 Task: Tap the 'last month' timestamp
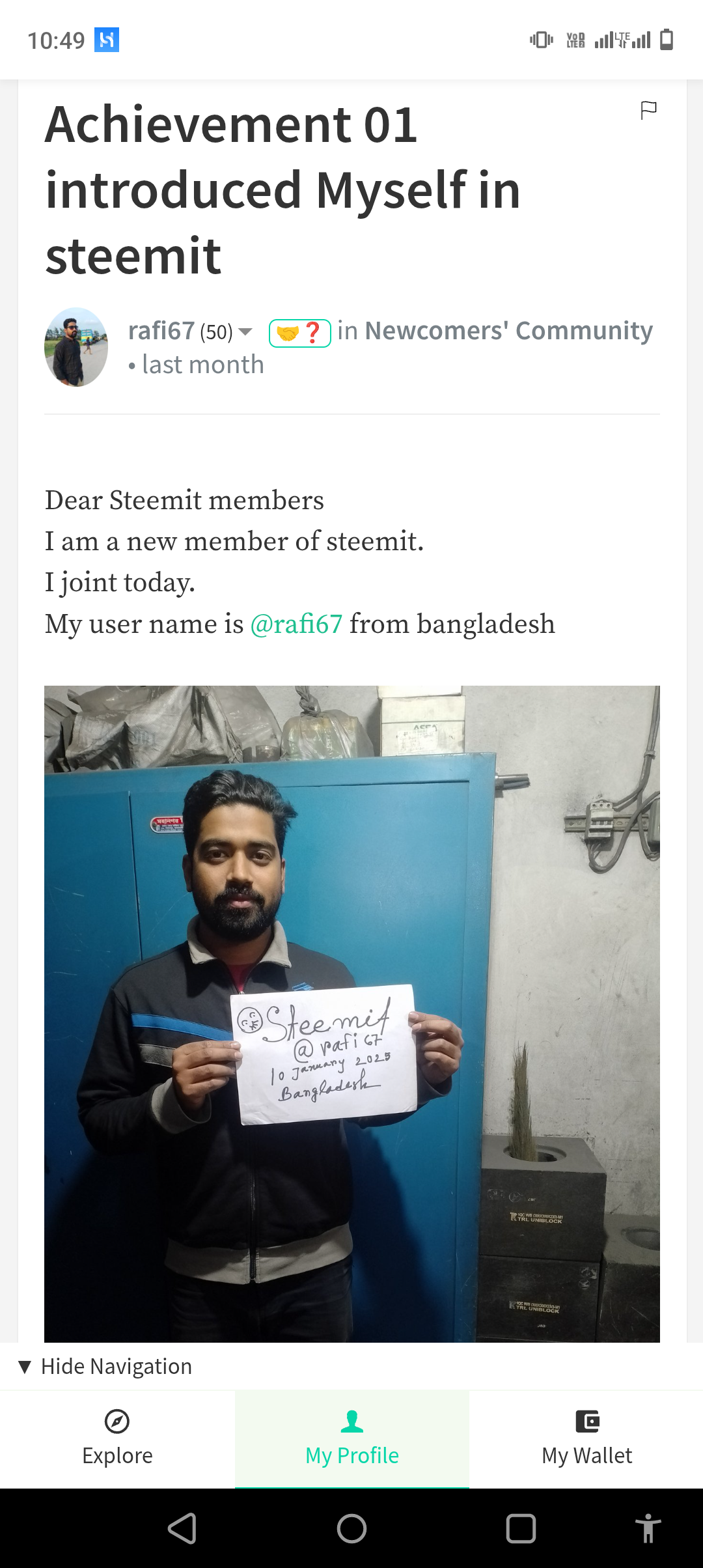(203, 365)
